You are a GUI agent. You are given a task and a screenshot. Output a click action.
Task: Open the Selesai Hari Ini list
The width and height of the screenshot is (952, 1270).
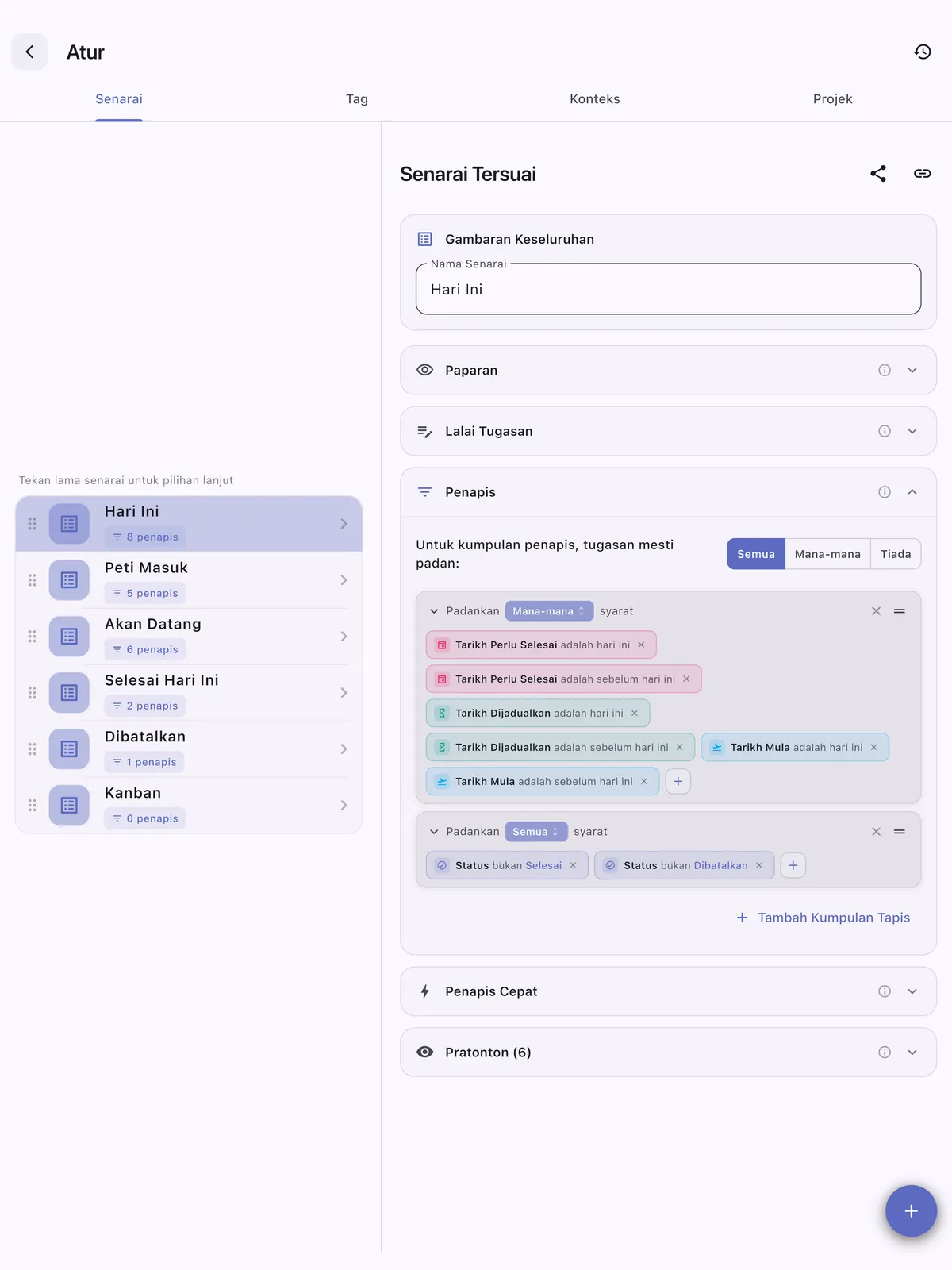189,693
